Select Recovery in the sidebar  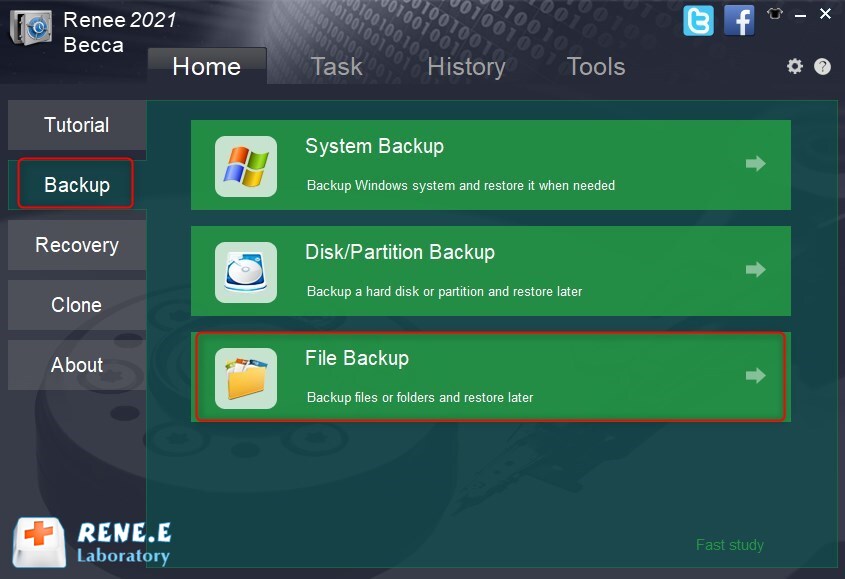tap(77, 245)
